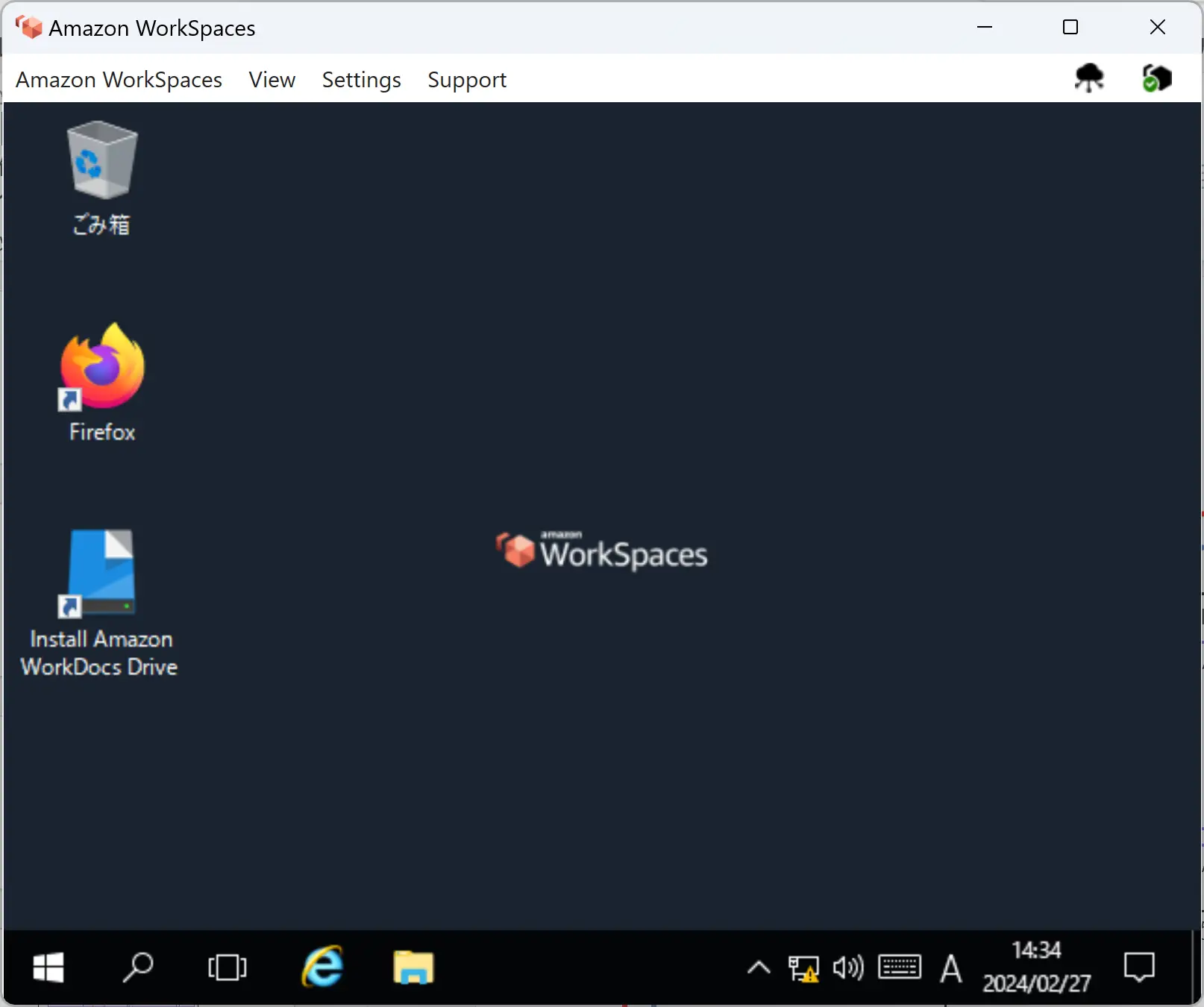Launch Internet Explorer from taskbar
The width and height of the screenshot is (1204, 1007).
pos(322,967)
